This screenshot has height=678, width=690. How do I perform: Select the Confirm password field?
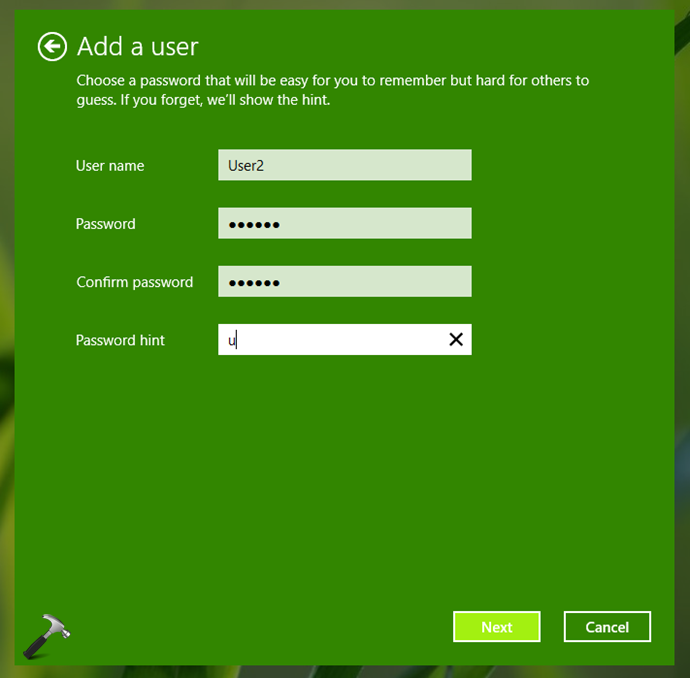tap(344, 282)
